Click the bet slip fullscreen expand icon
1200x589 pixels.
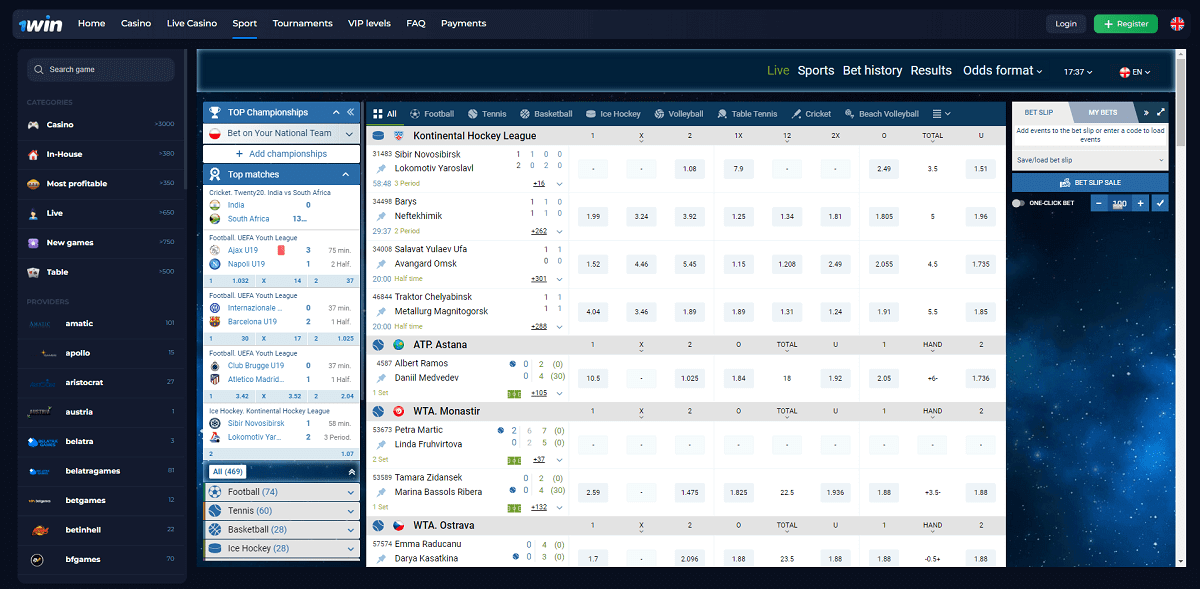coord(1160,113)
